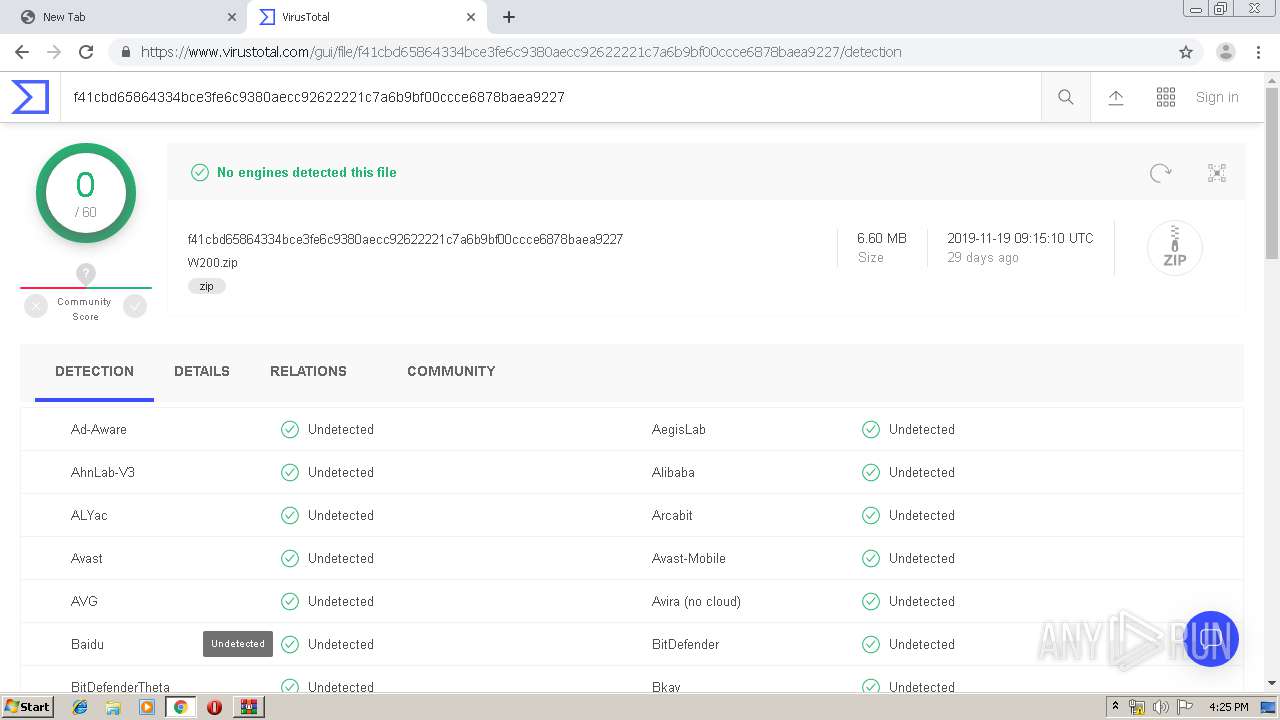Switch to the RELATIONS tab
Image resolution: width=1280 pixels, height=720 pixels.
click(x=308, y=371)
